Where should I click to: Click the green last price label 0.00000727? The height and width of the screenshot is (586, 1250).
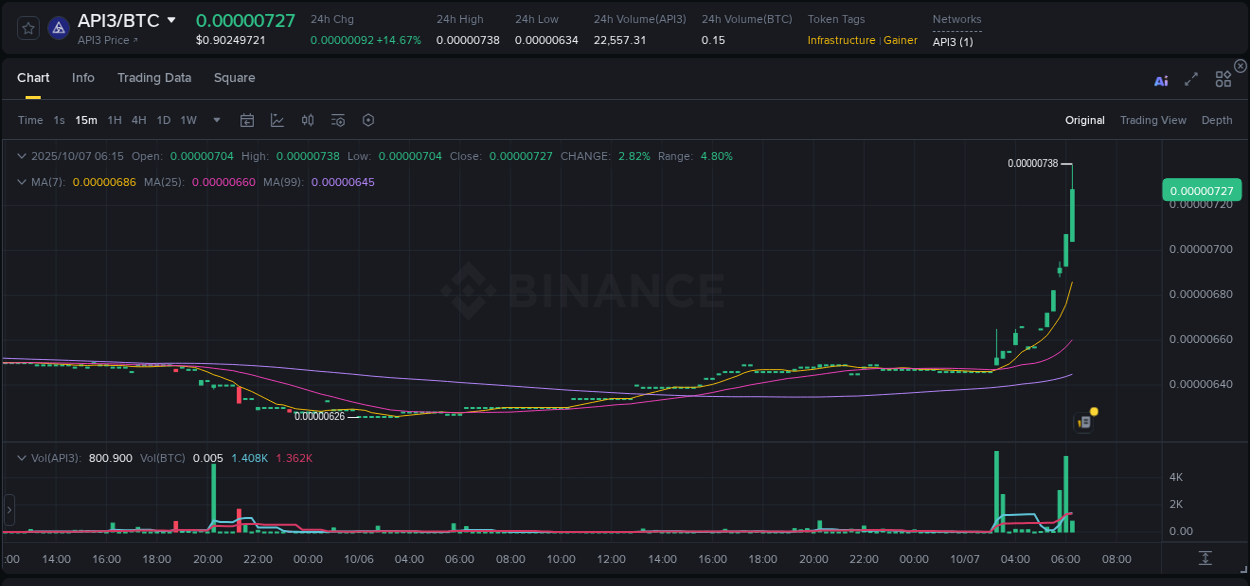[x=1203, y=190]
